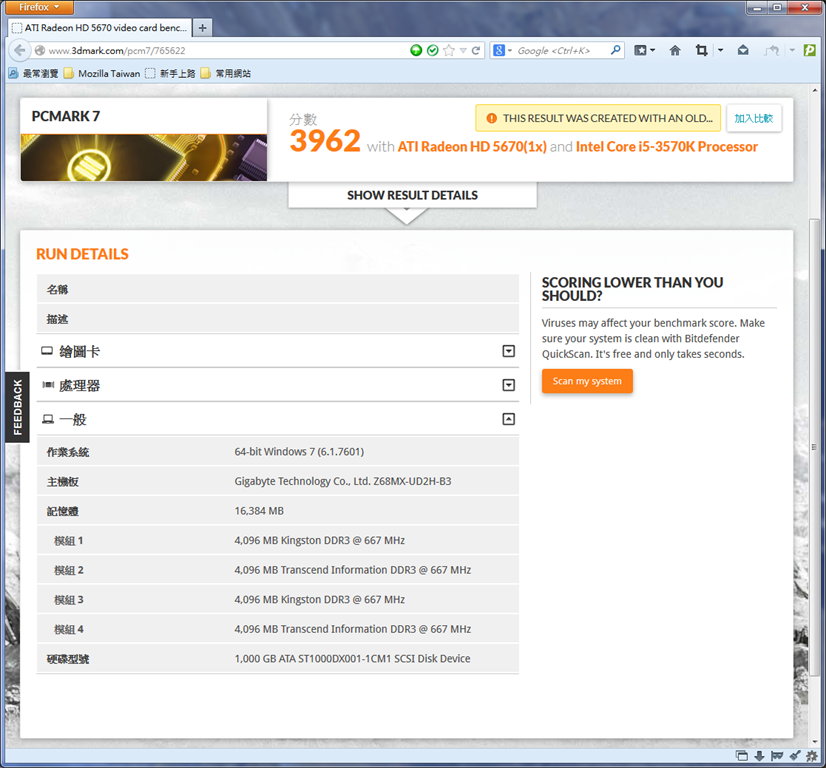Click the Google search input field
826x768 pixels.
[x=561, y=51]
